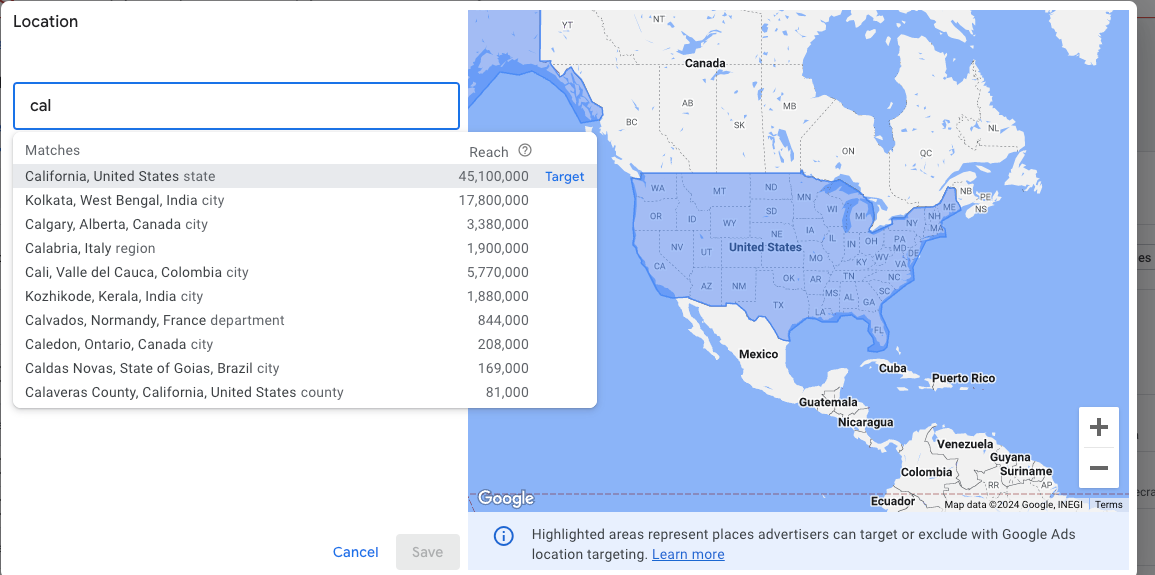1155x575 pixels.
Task: Click the ON province label on map
Action: tap(848, 151)
